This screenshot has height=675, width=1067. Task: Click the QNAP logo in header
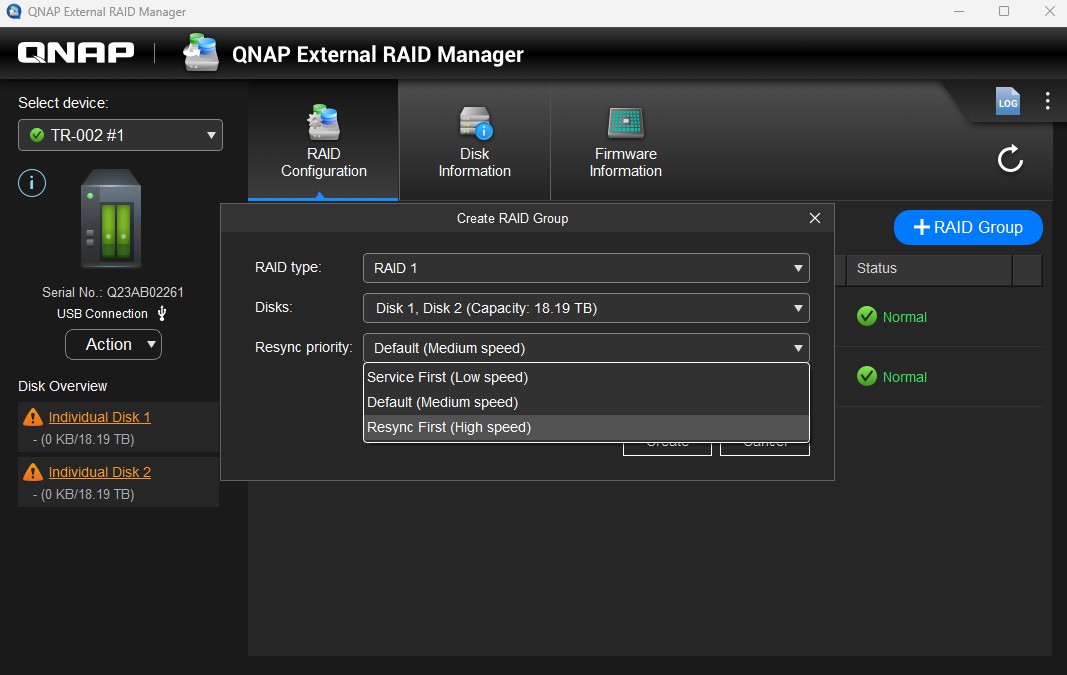(76, 53)
